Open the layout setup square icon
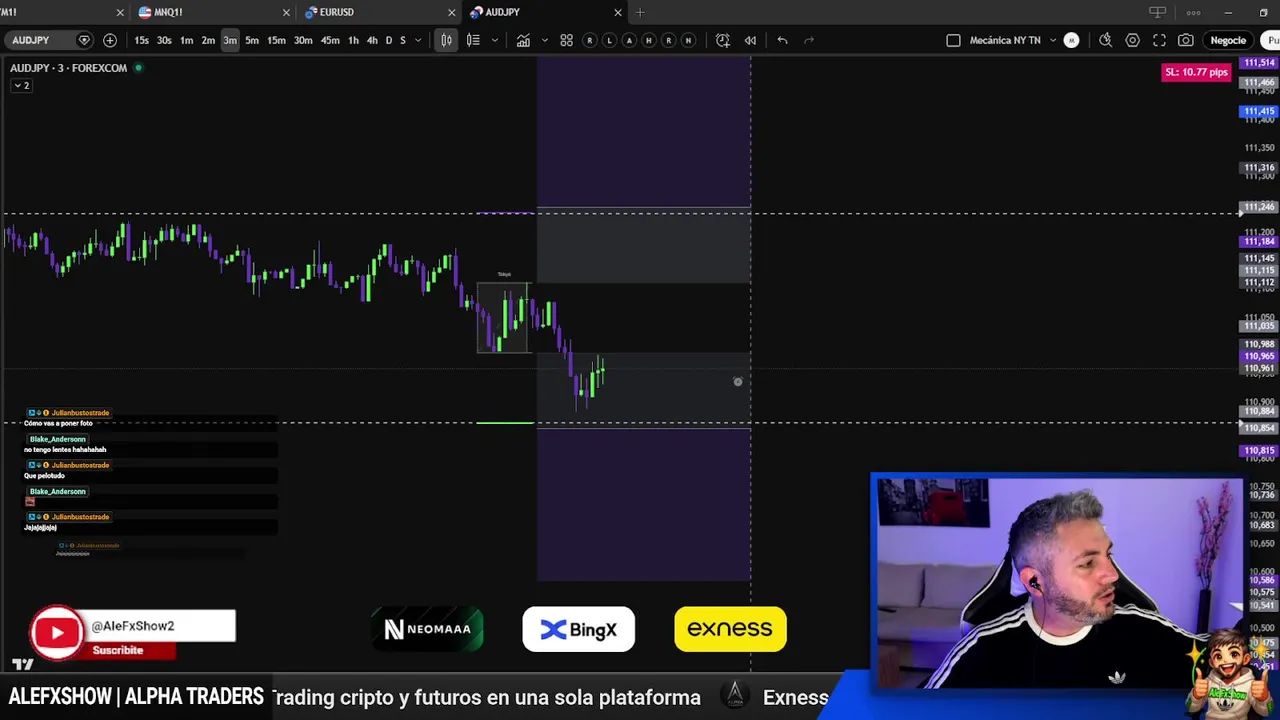 (x=953, y=40)
